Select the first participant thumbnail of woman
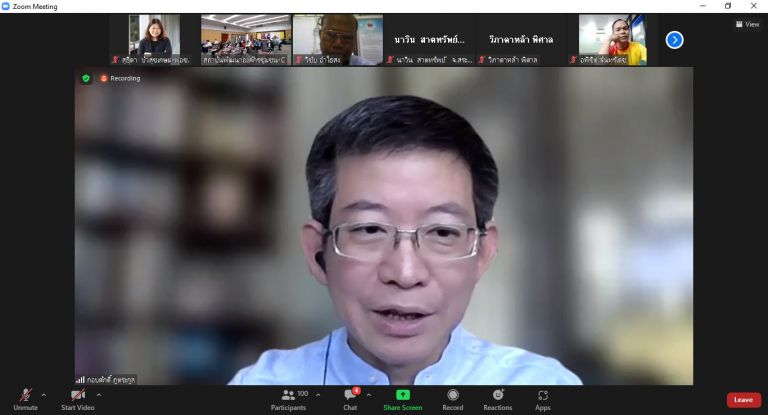Image resolution: width=768 pixels, height=415 pixels. click(x=154, y=39)
